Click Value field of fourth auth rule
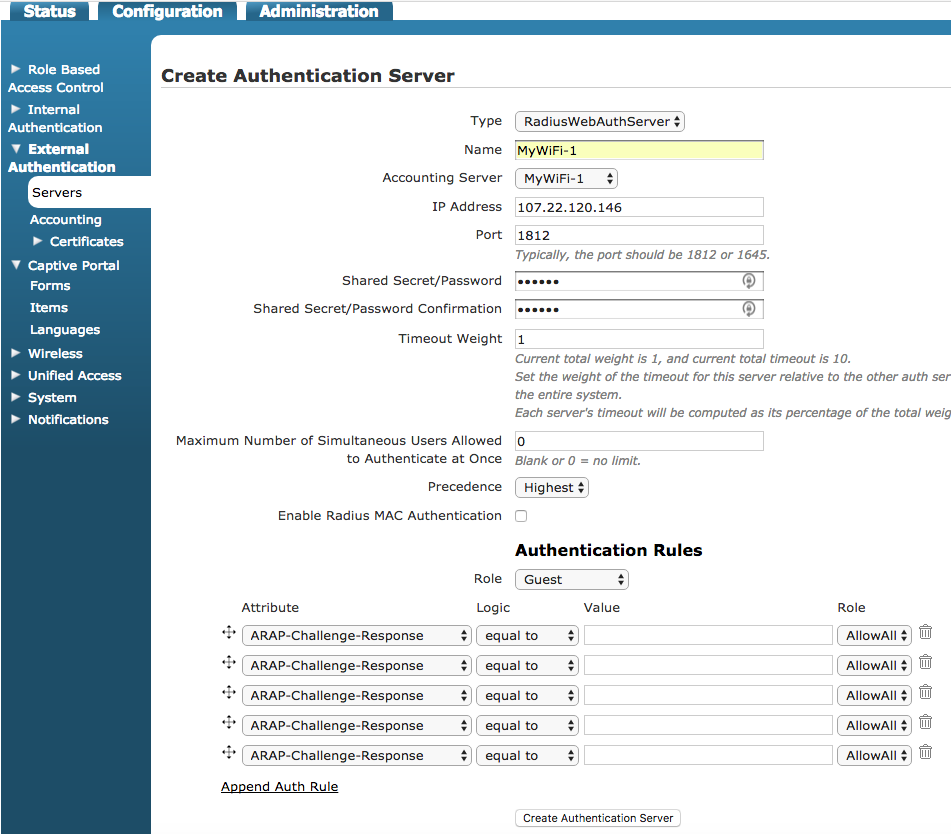Viewport: 951px width, 834px height. click(708, 726)
